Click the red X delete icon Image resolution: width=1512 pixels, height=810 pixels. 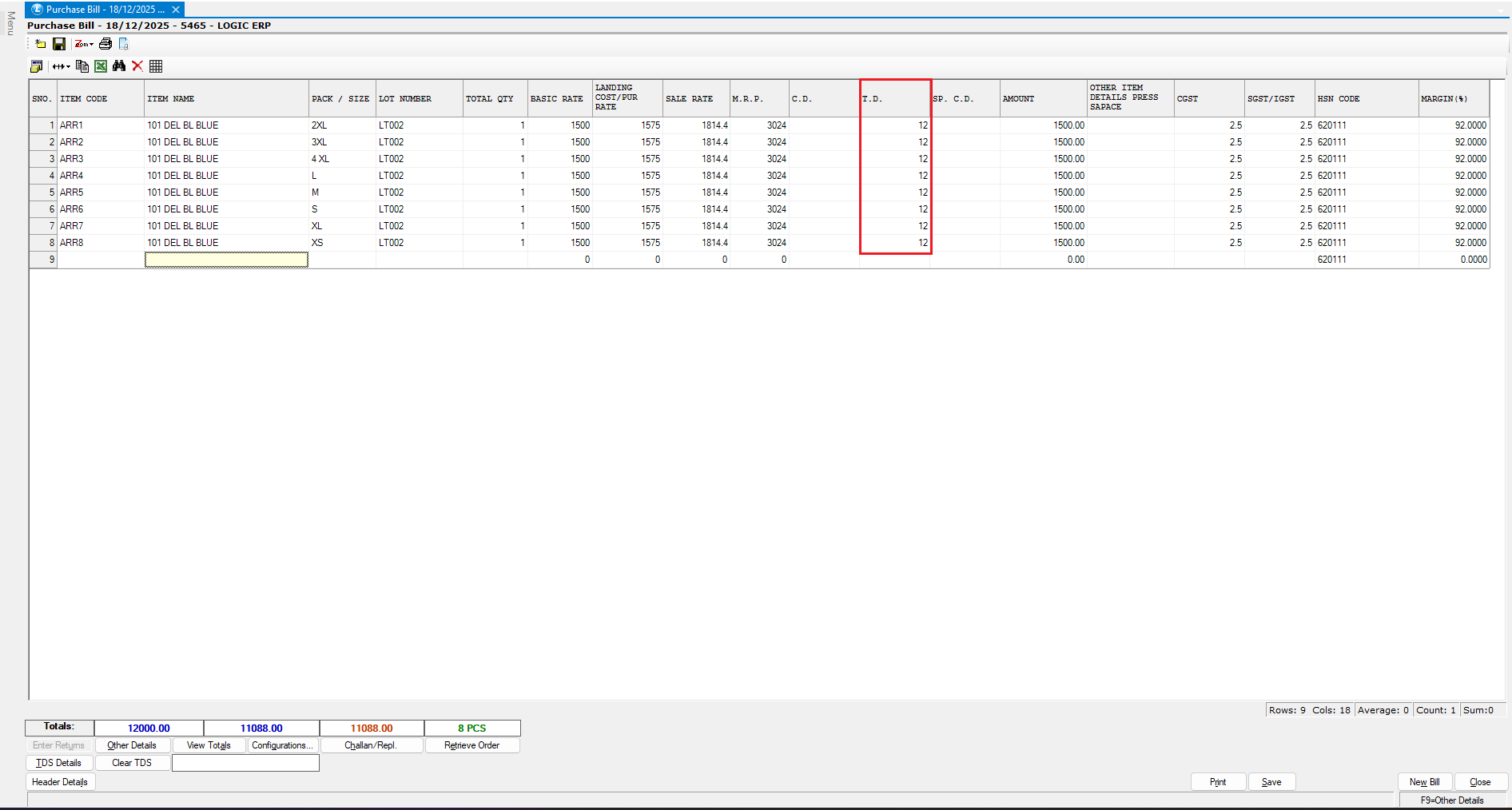click(x=137, y=66)
